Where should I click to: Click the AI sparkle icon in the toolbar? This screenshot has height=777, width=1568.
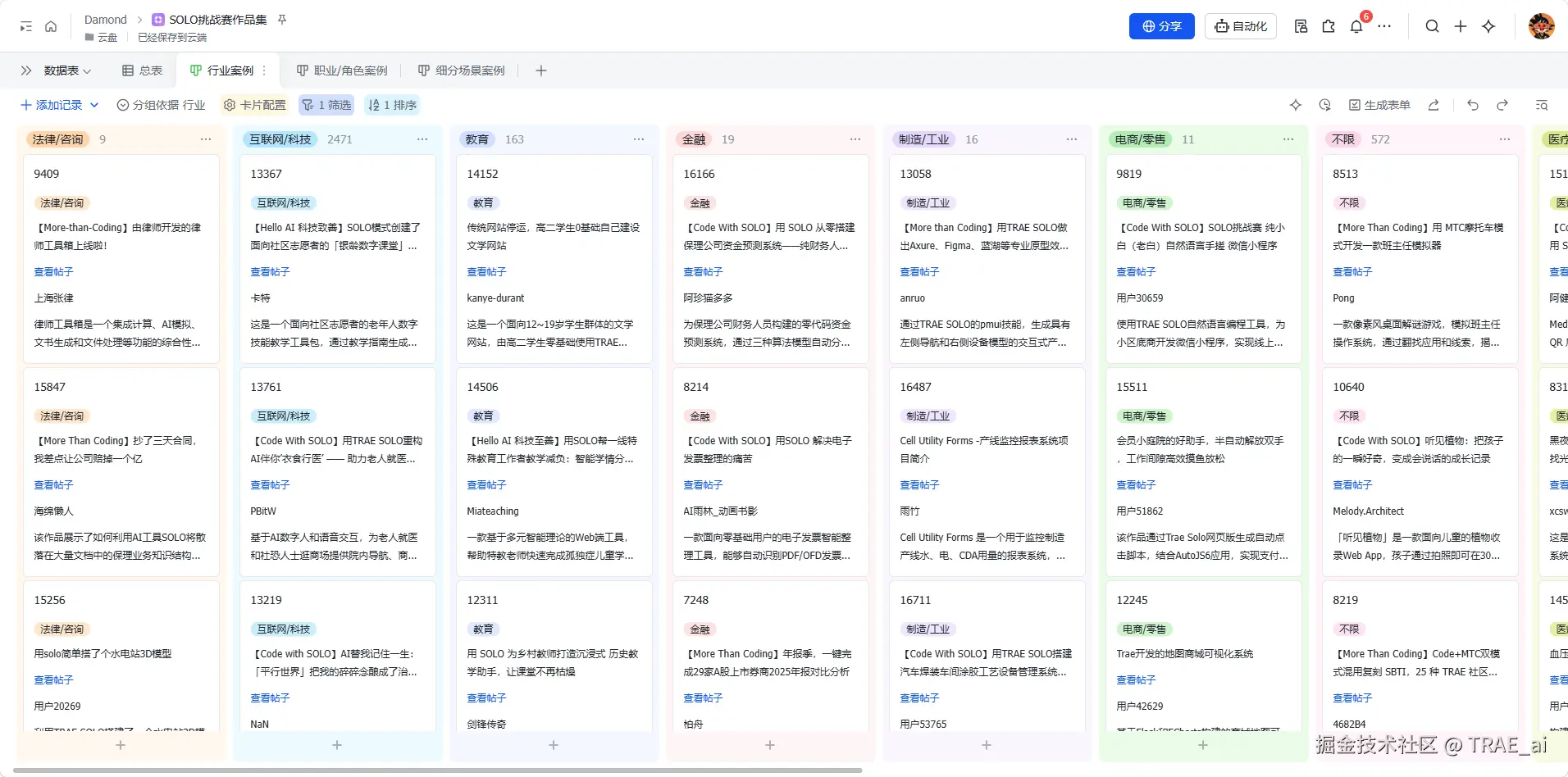[1296, 105]
